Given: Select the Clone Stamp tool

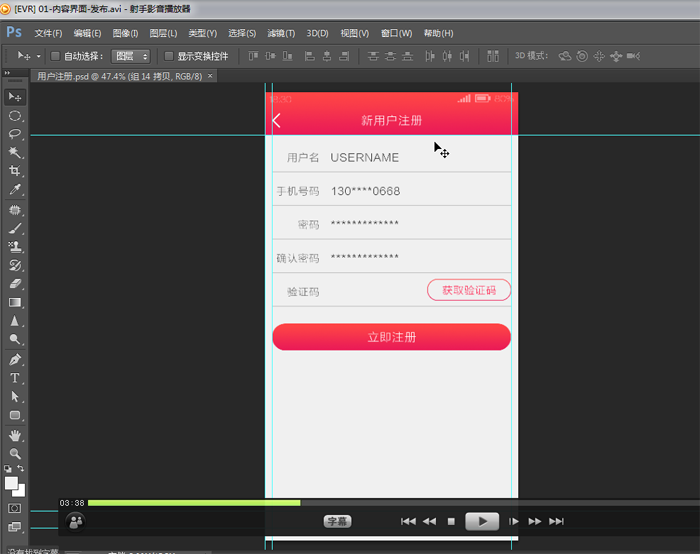Looking at the screenshot, I should [x=15, y=246].
